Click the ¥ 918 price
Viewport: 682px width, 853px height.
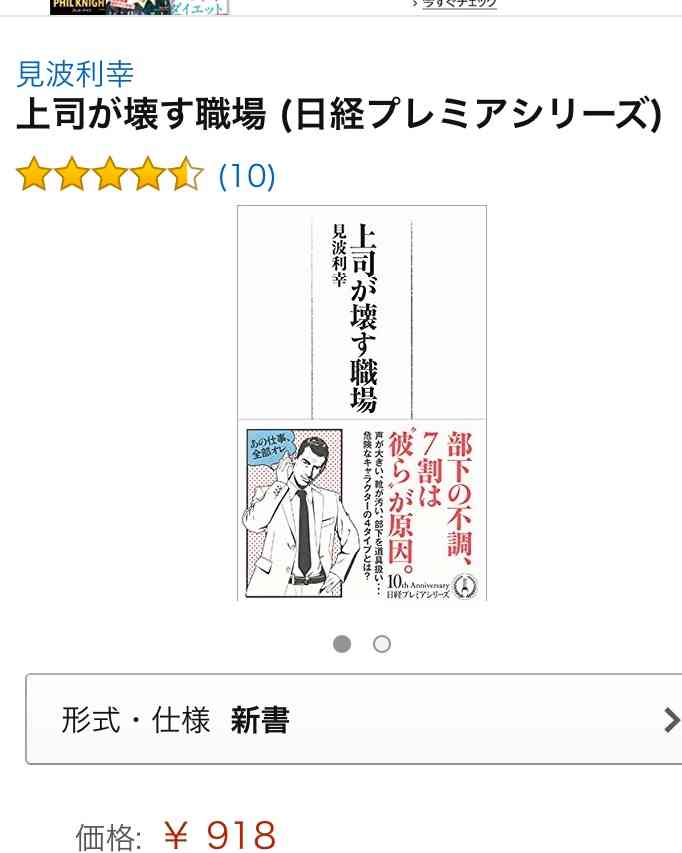220,835
